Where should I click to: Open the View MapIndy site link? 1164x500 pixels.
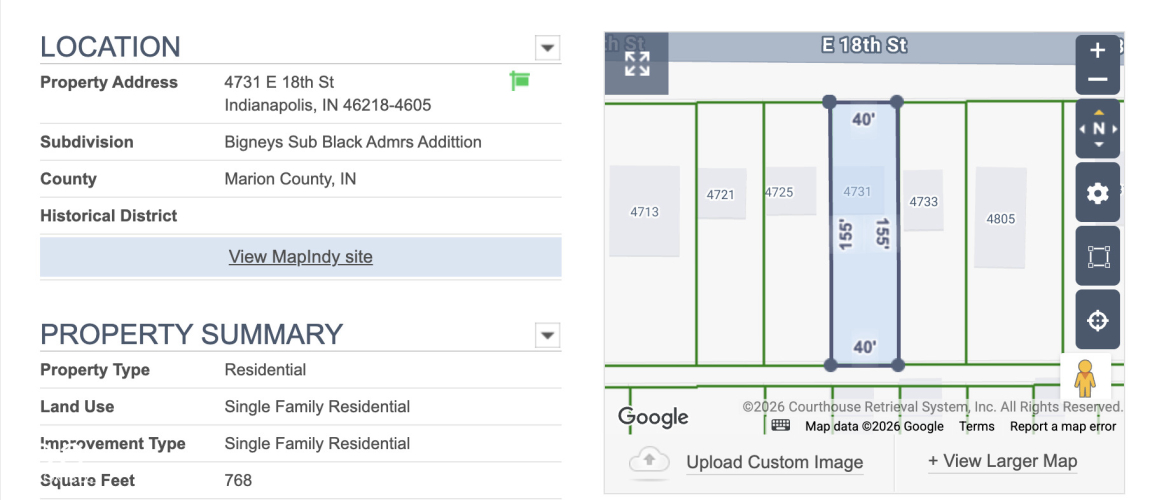pos(301,257)
